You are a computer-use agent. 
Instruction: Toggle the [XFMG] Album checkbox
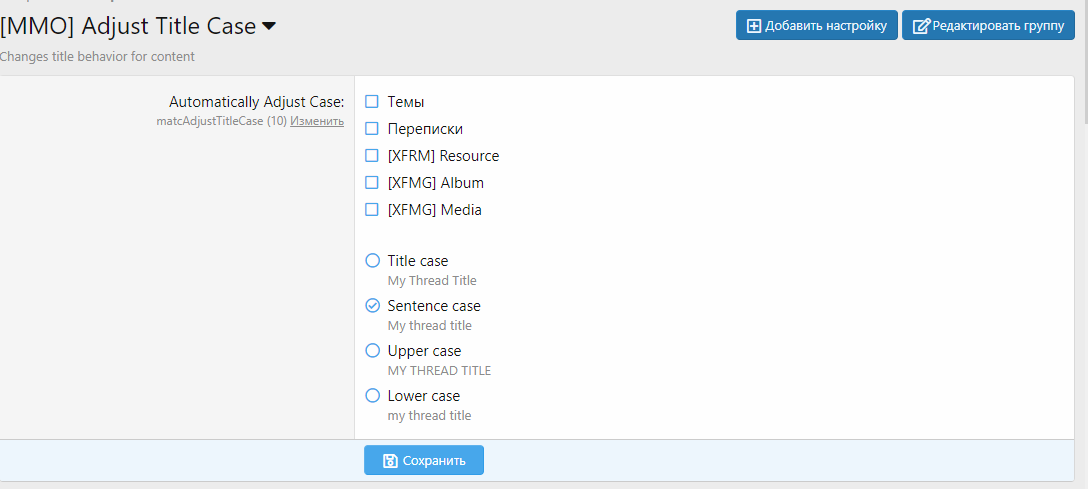click(372, 183)
